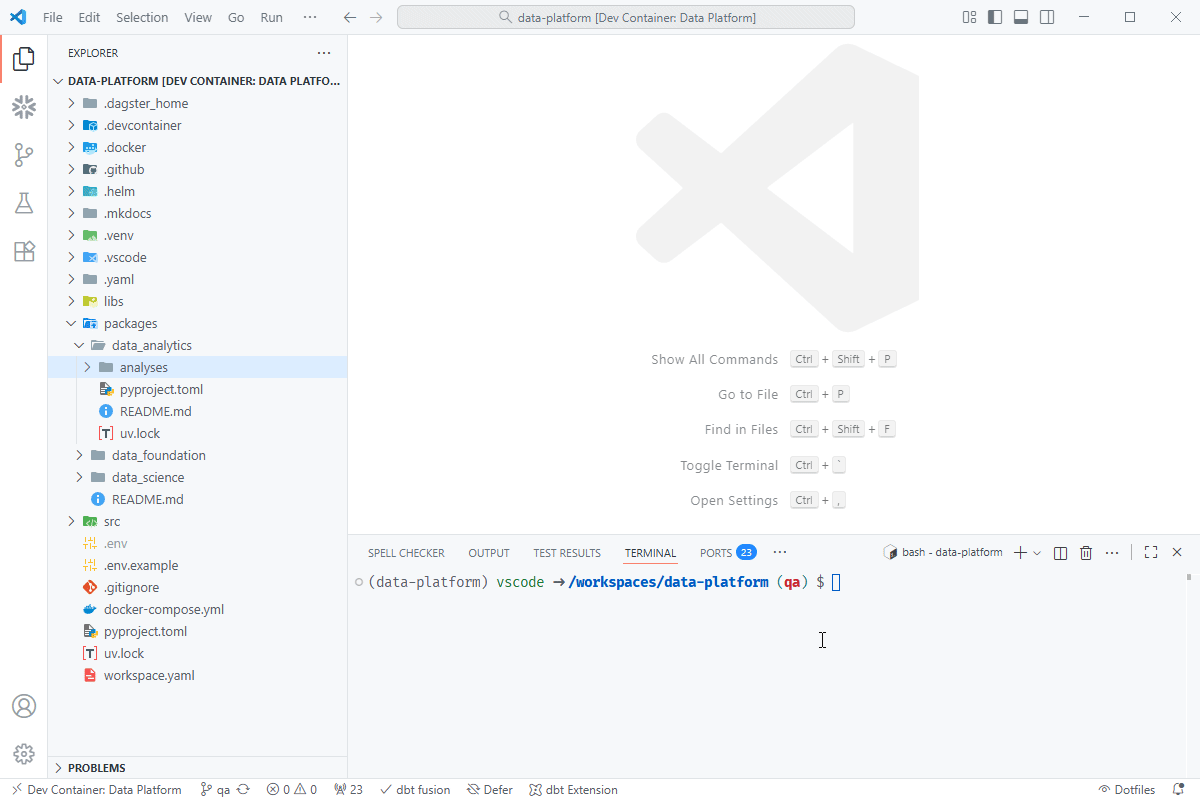Open the Extensions view
Viewport: 1200px width, 800px height.
[x=24, y=251]
